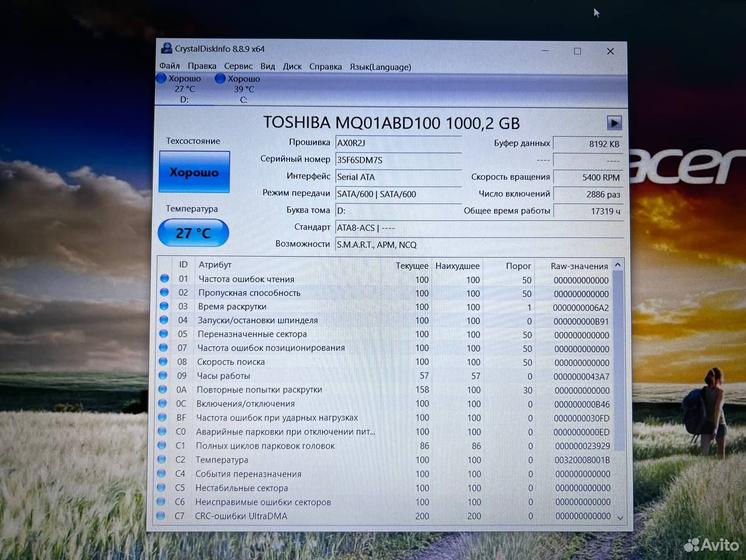Click the serial number field 35F6SDM7S
Viewport: 746px width, 560px height.
(x=398, y=160)
